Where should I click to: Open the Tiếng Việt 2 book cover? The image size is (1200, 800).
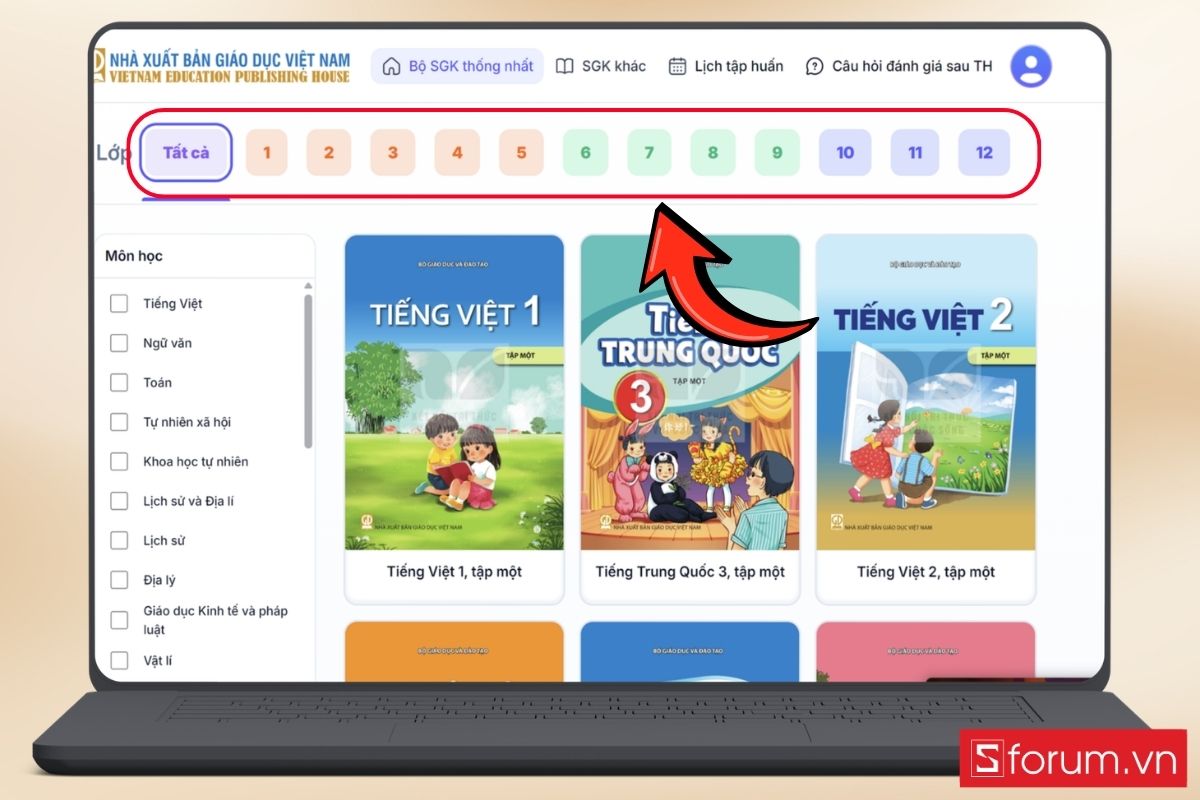click(x=926, y=393)
